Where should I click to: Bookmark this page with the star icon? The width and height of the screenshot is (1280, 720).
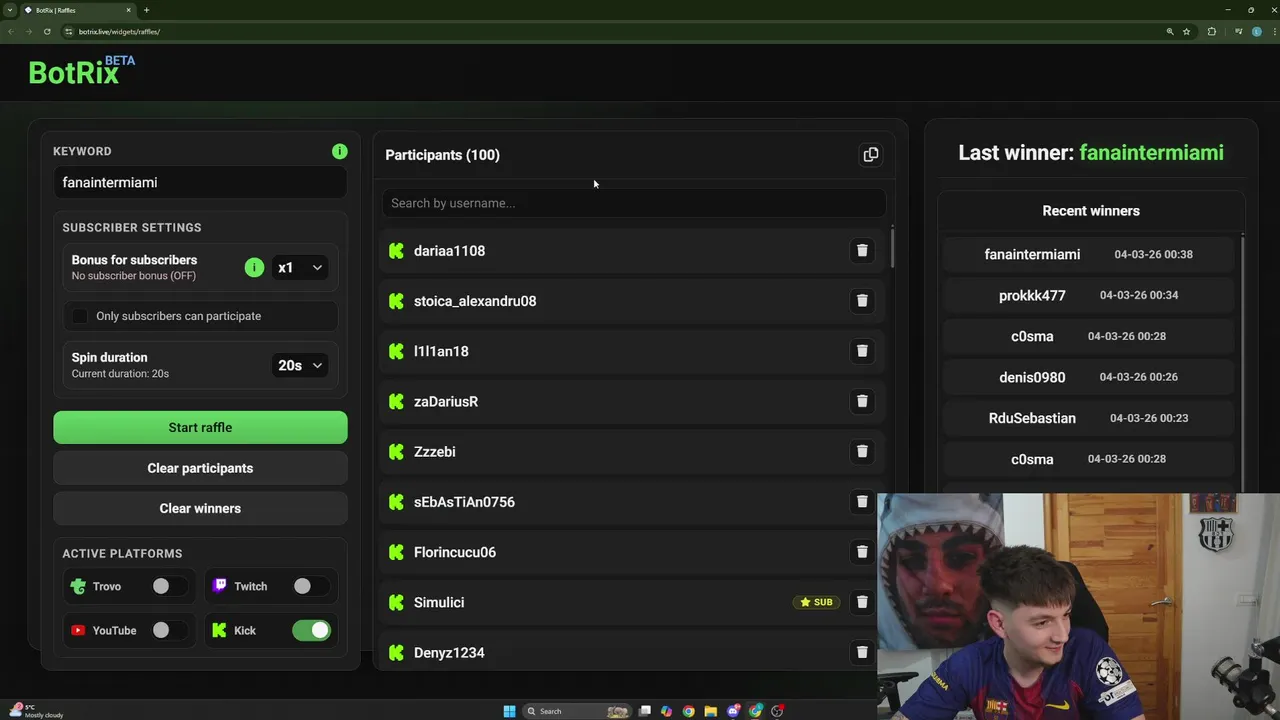[x=1187, y=31]
